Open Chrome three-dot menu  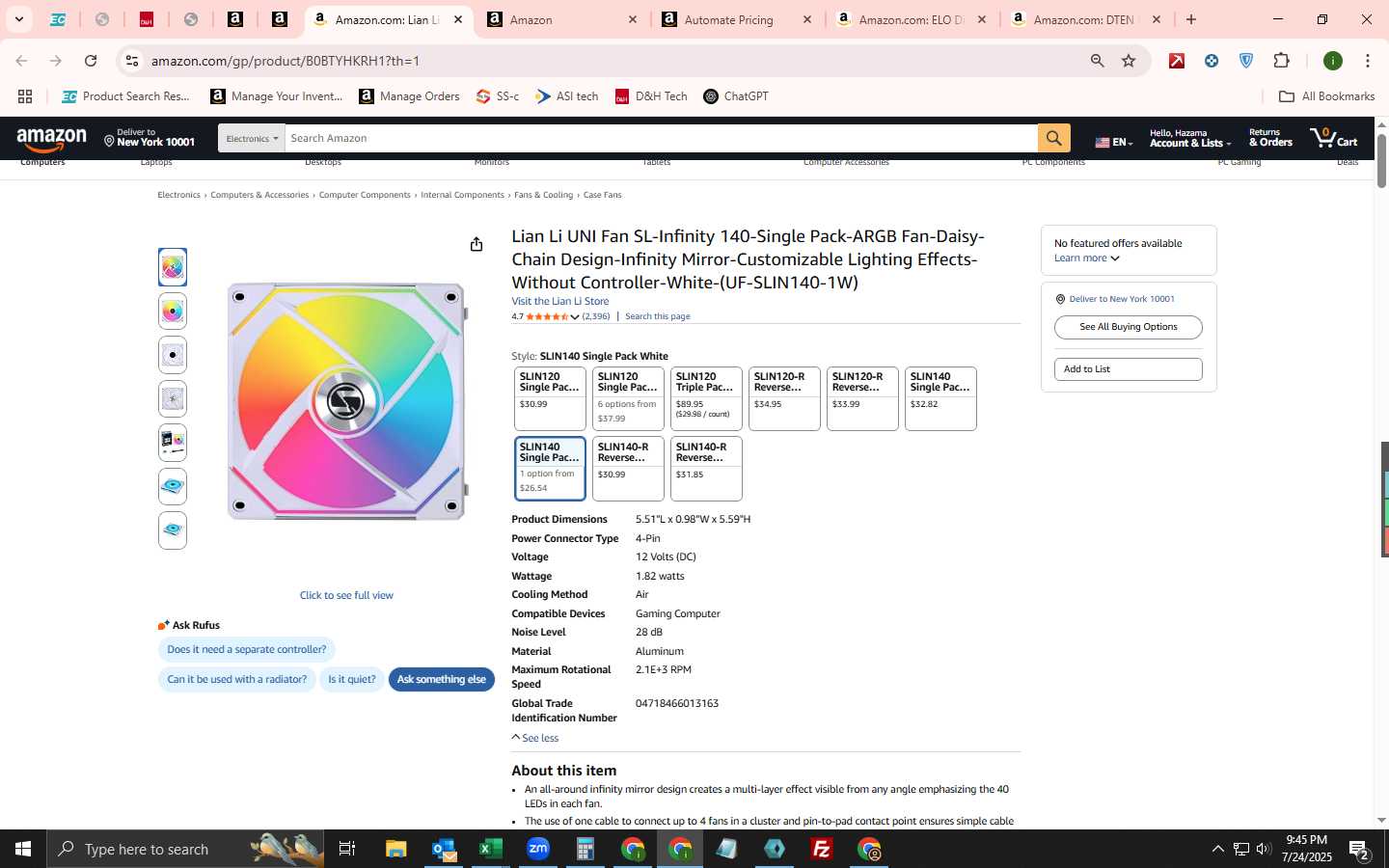(1367, 61)
